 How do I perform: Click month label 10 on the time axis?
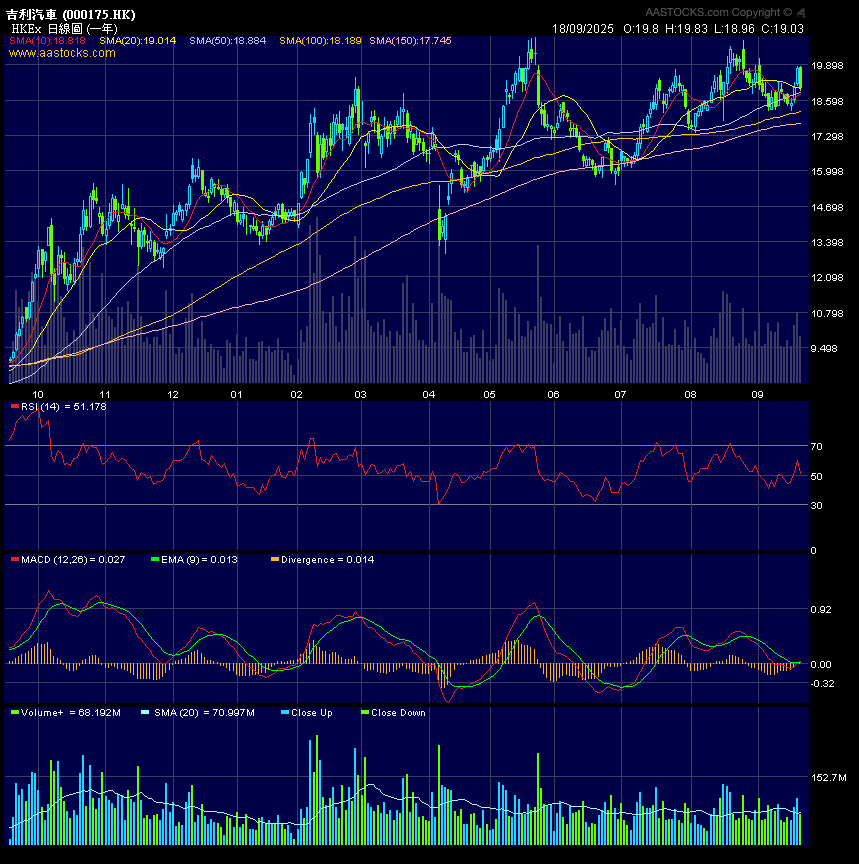(37, 395)
